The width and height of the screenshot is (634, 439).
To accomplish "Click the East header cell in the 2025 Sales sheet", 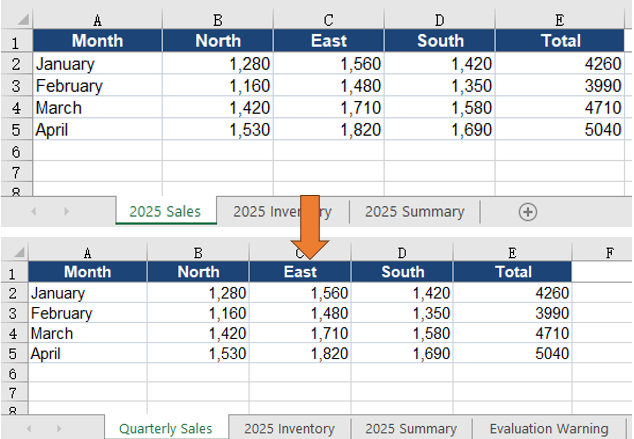I will (329, 40).
